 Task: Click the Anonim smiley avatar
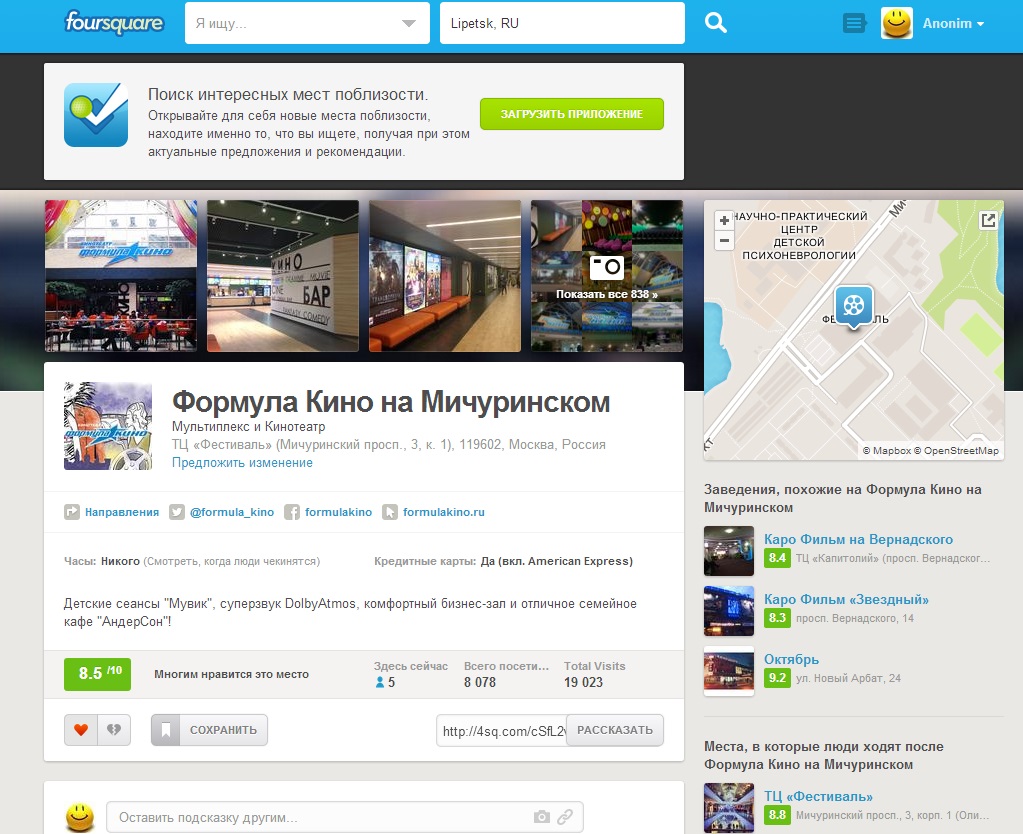(896, 23)
